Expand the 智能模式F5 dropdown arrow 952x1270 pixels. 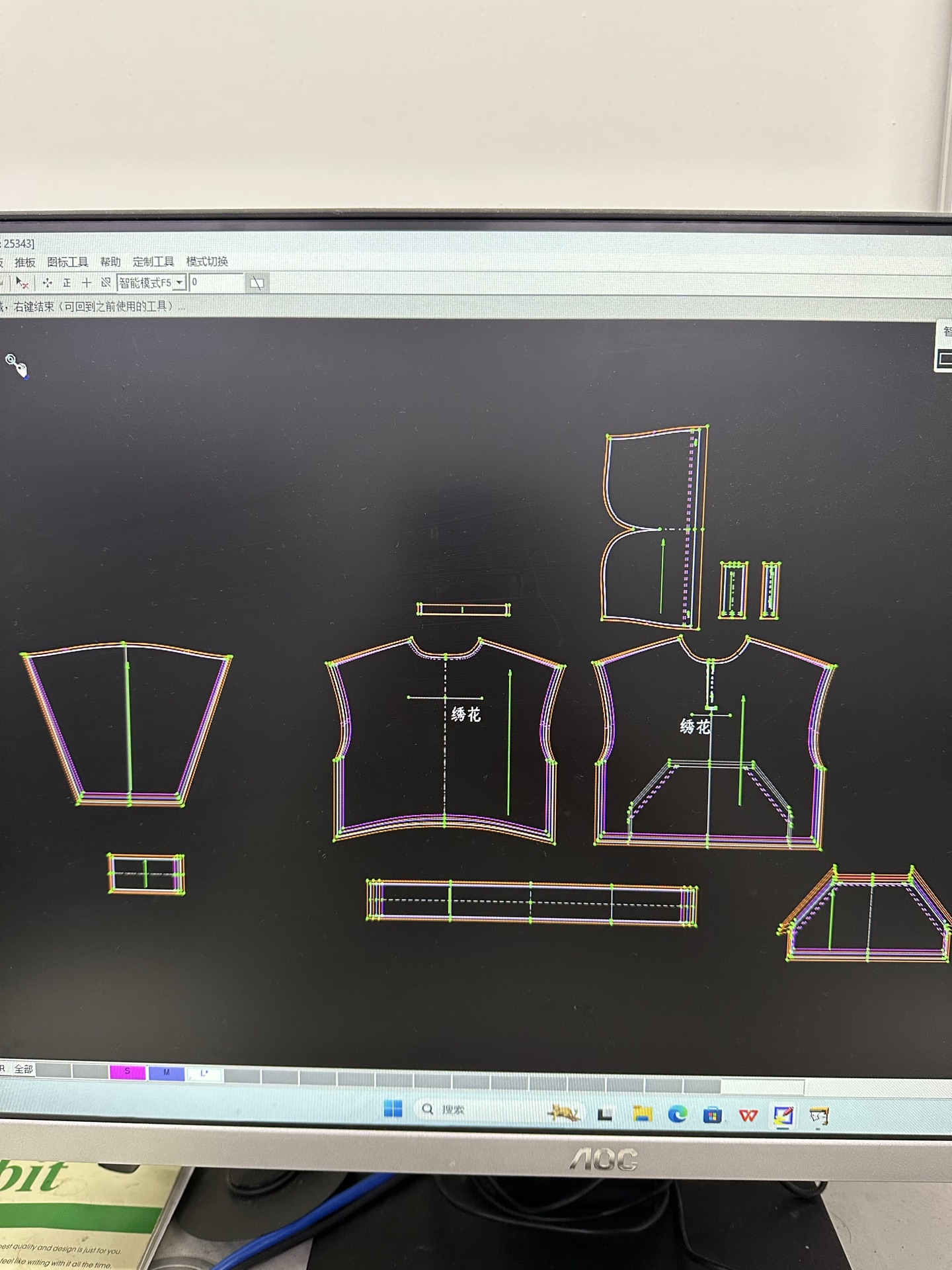pyautogui.click(x=179, y=283)
